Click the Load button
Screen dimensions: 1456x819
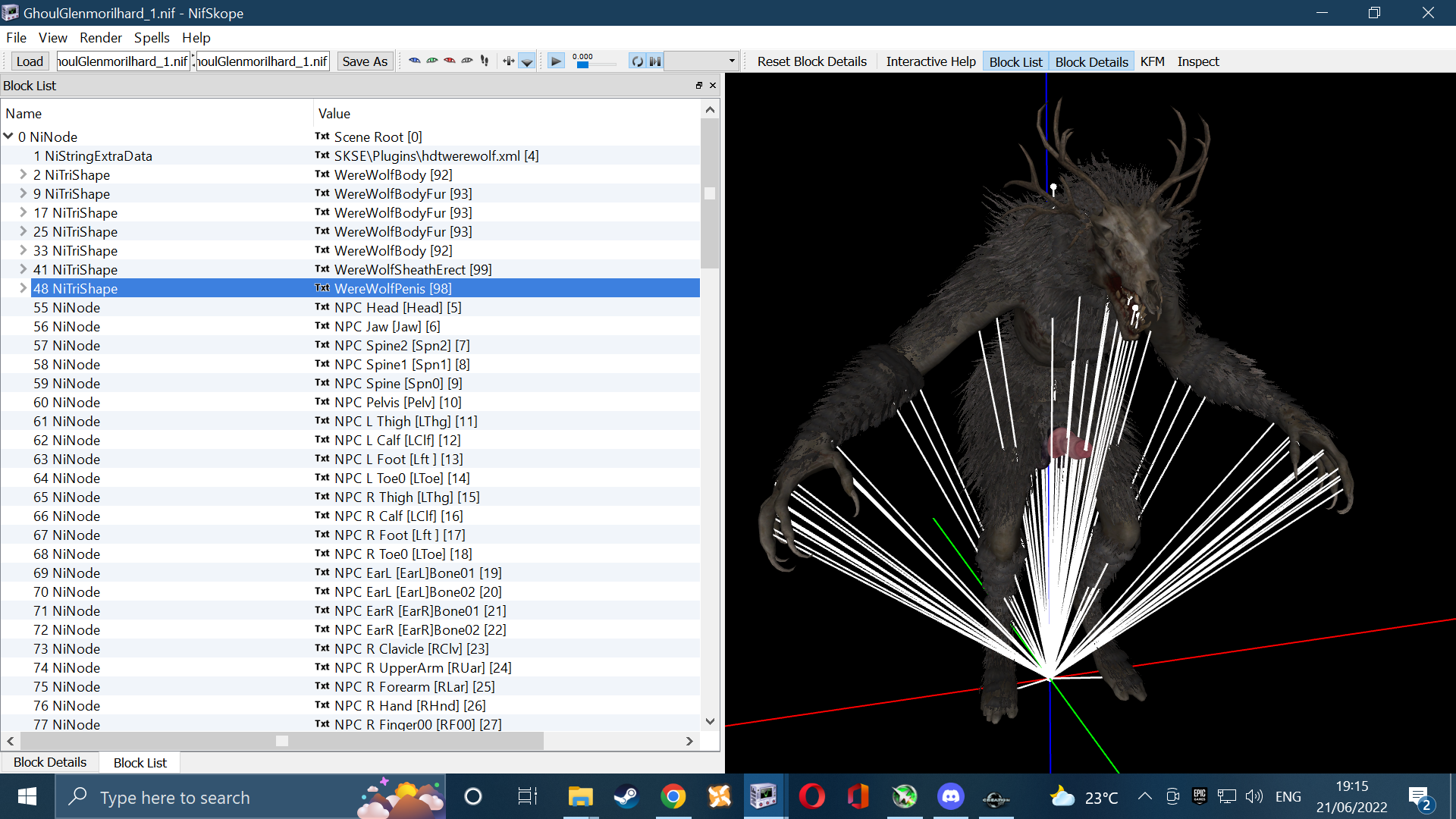coord(30,61)
